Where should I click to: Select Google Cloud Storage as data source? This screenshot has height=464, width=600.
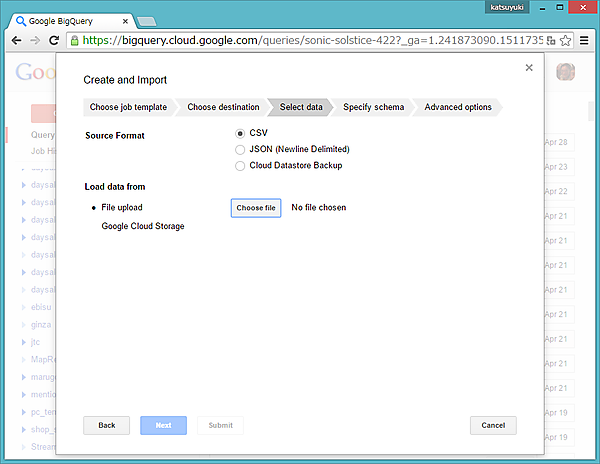[143, 226]
